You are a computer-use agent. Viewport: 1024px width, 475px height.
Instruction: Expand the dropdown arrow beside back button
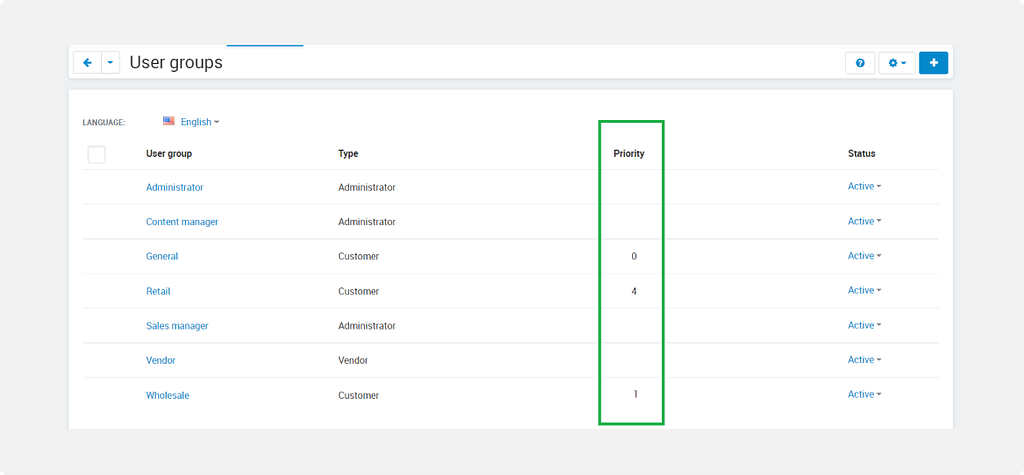click(x=110, y=63)
